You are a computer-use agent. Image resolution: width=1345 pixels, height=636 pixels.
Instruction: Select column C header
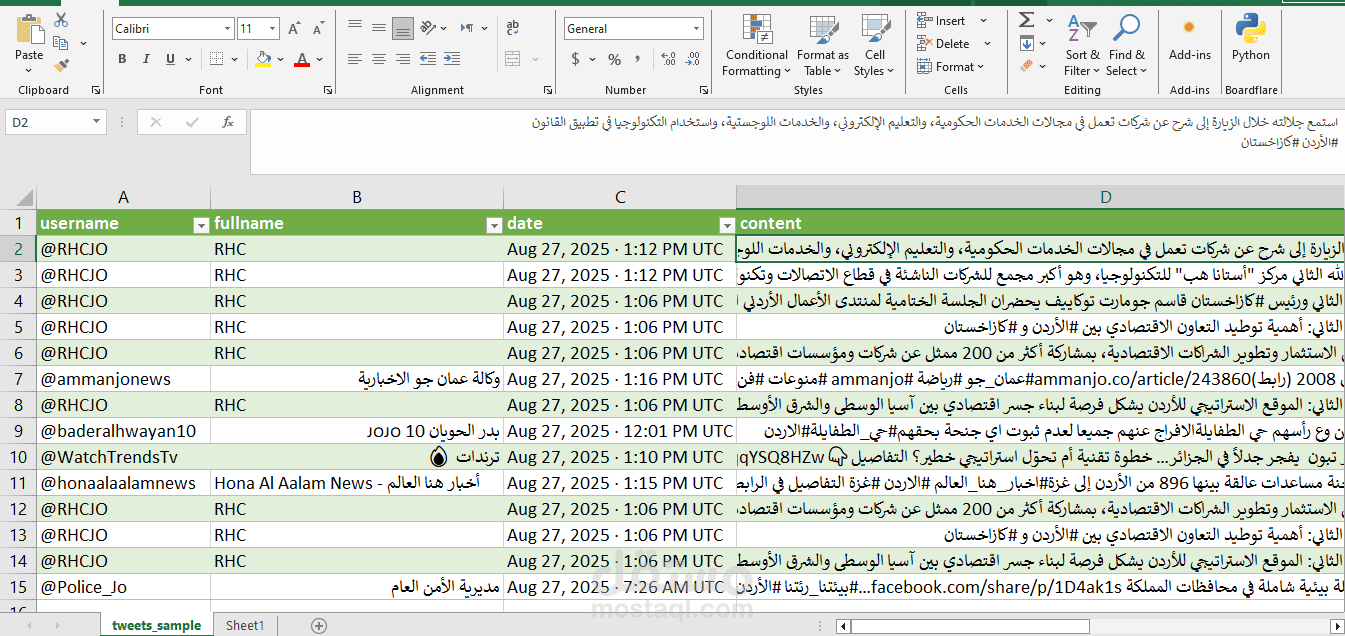620,198
